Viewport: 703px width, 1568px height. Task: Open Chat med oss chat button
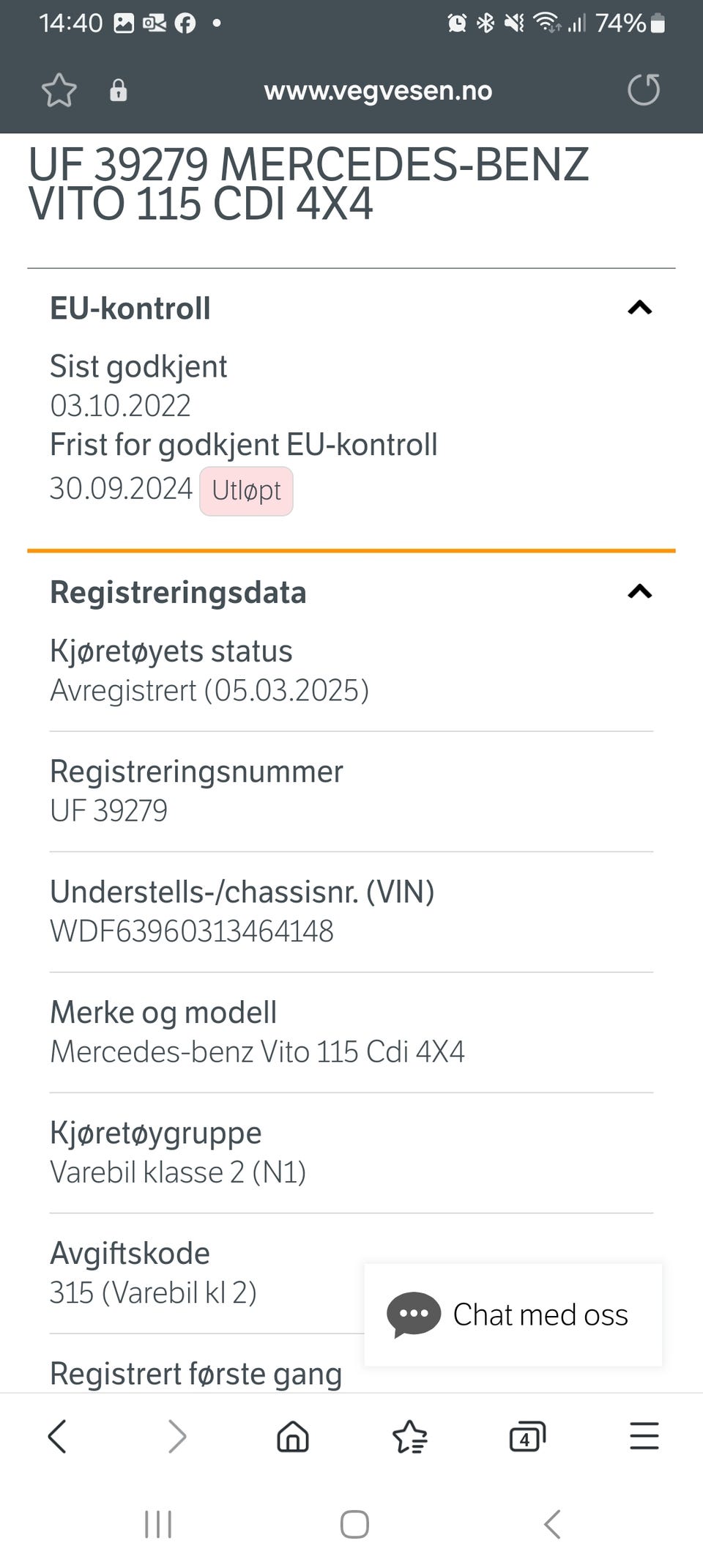tap(513, 1314)
